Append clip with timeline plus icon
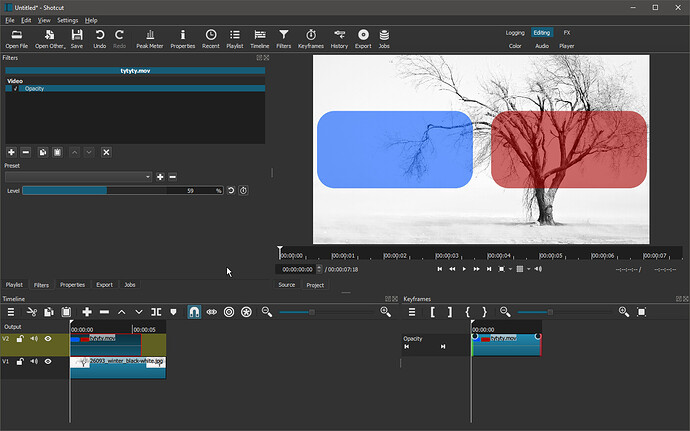 coord(87,312)
